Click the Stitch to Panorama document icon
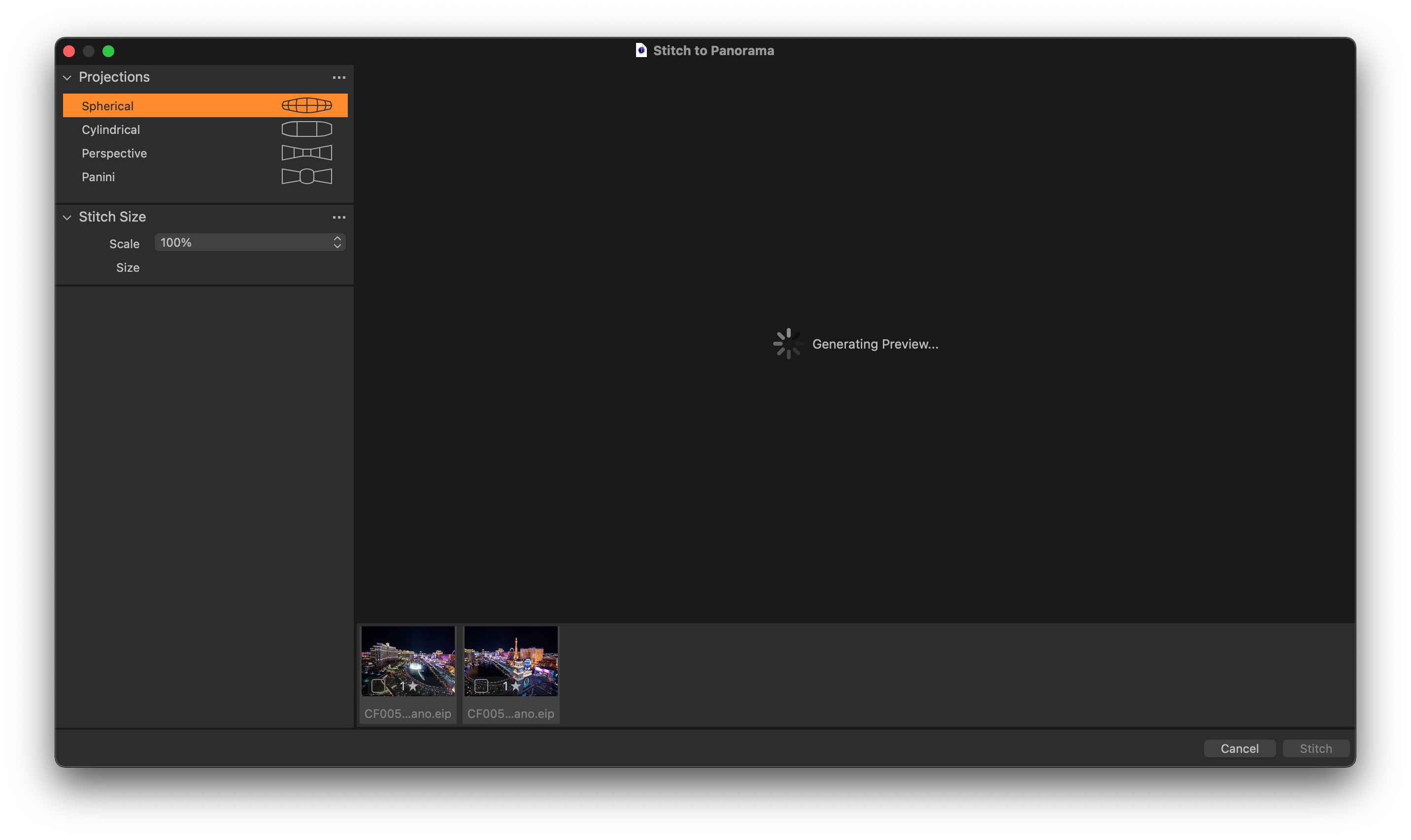 [641, 50]
